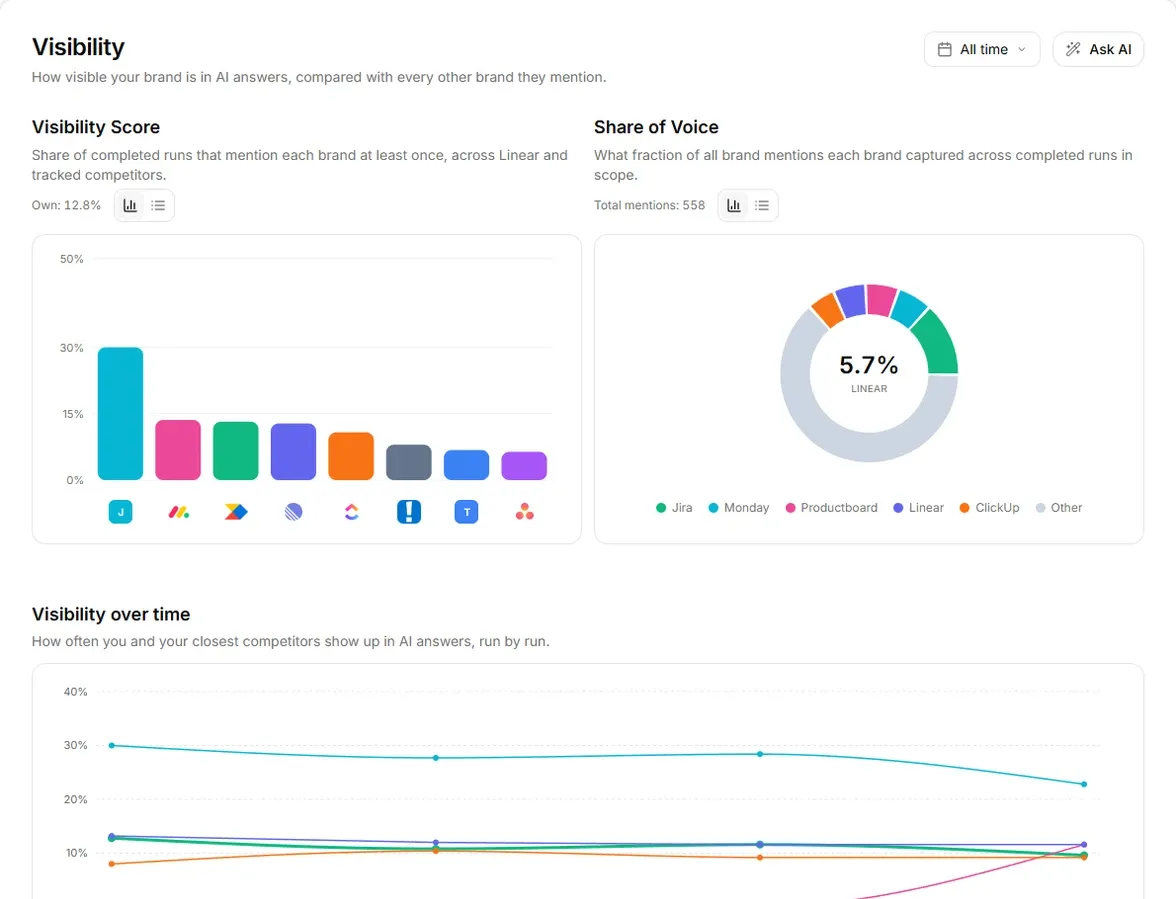Click first data point on cyan Jira line
This screenshot has width=1176, height=899.
point(112,745)
